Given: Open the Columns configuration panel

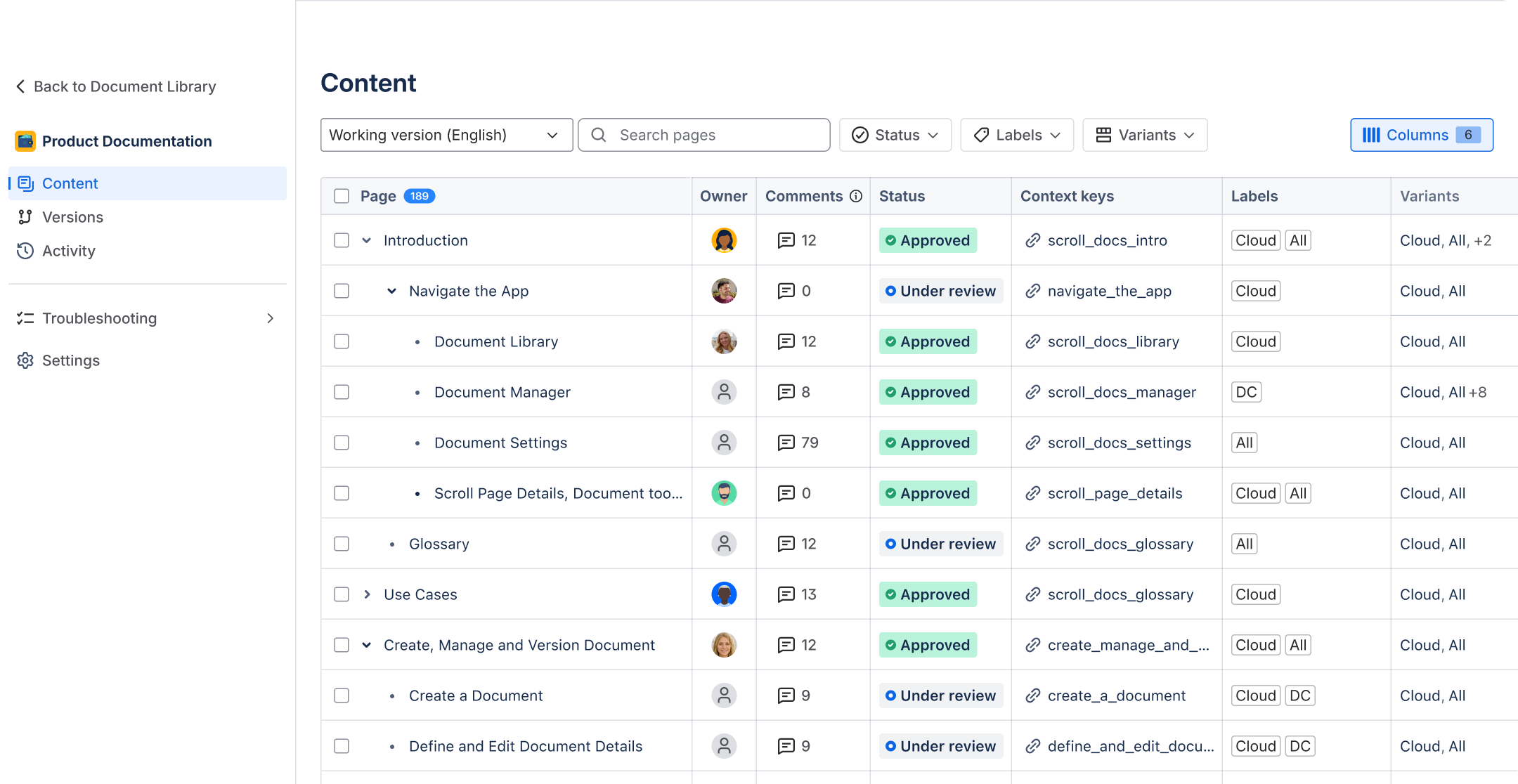Looking at the screenshot, I should point(1420,135).
